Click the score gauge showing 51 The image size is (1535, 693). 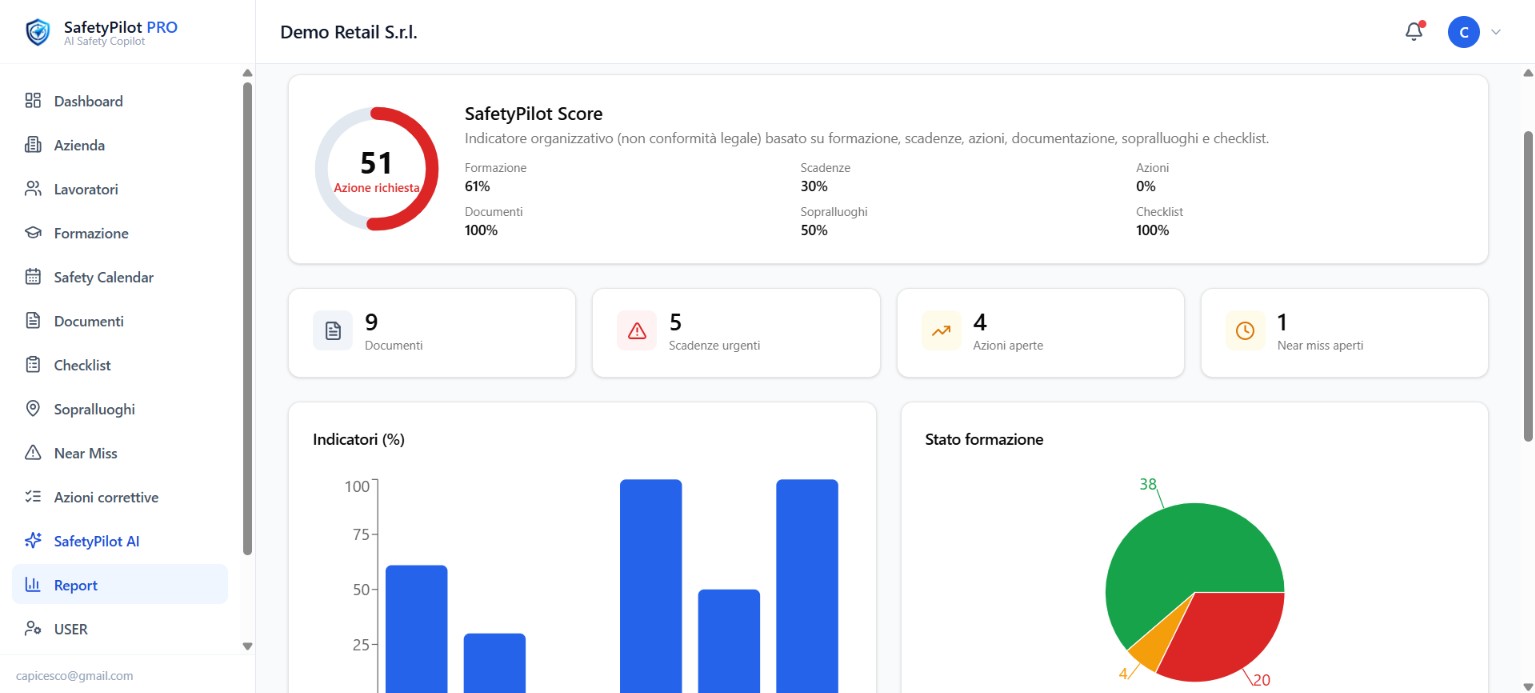tap(376, 169)
